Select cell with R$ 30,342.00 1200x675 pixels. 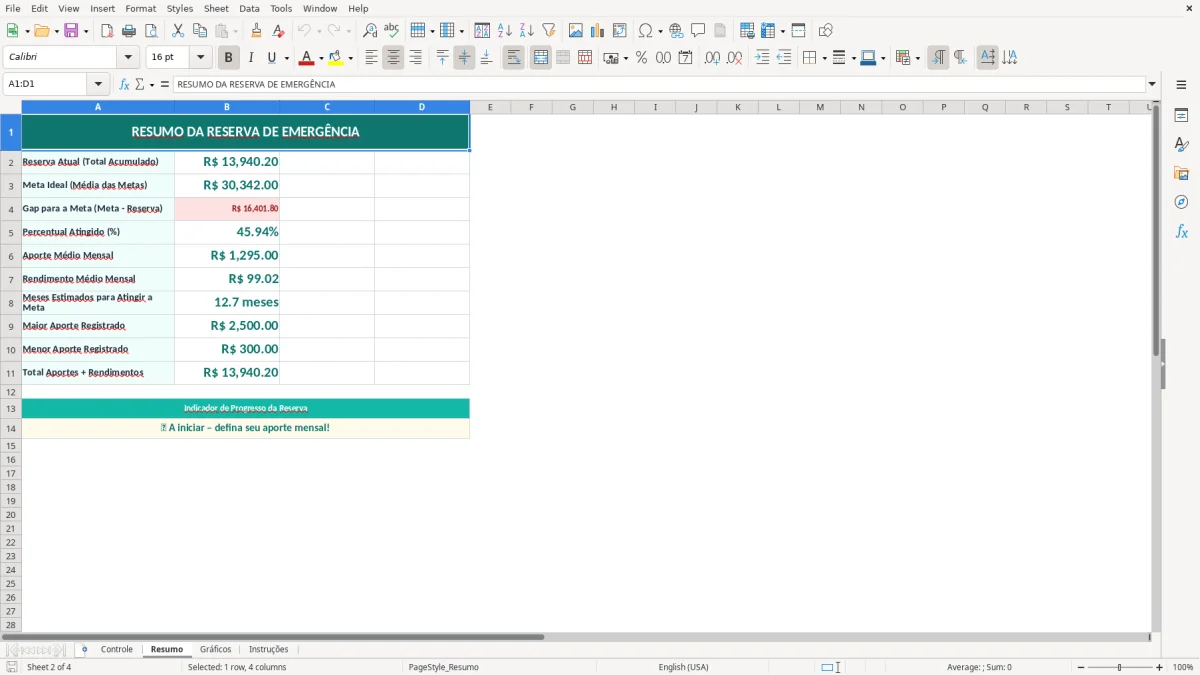(x=227, y=185)
